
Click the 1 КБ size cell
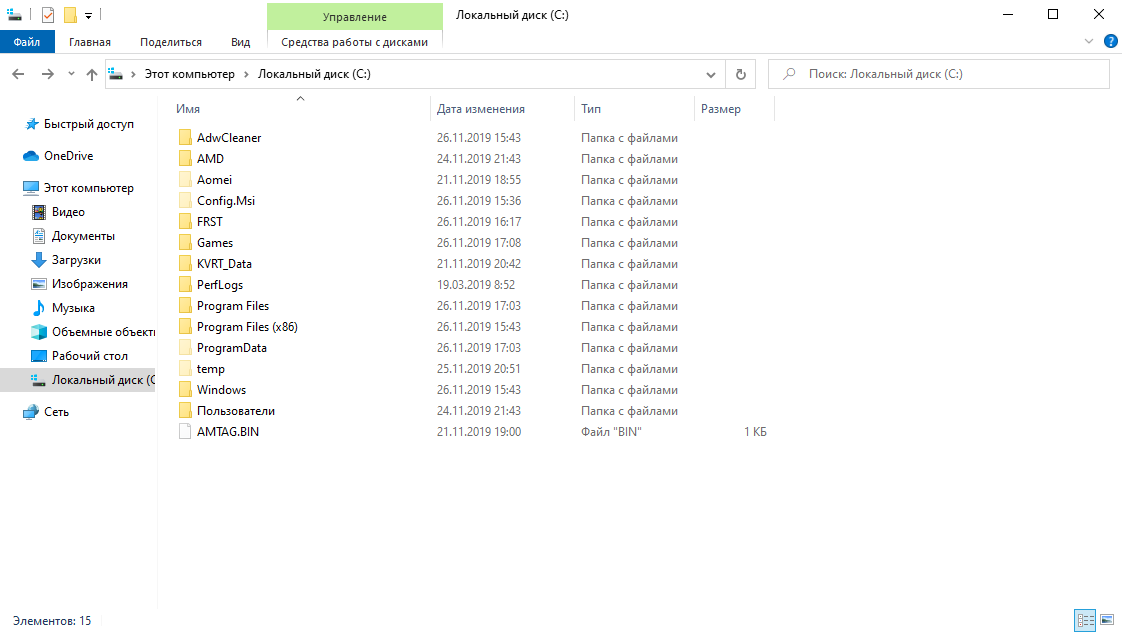[x=755, y=432]
